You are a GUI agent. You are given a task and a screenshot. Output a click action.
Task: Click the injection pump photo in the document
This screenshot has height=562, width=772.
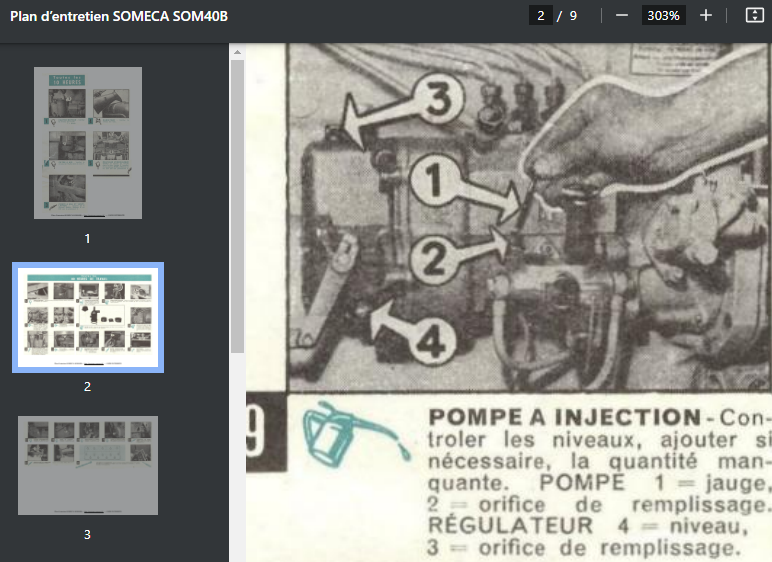click(529, 217)
